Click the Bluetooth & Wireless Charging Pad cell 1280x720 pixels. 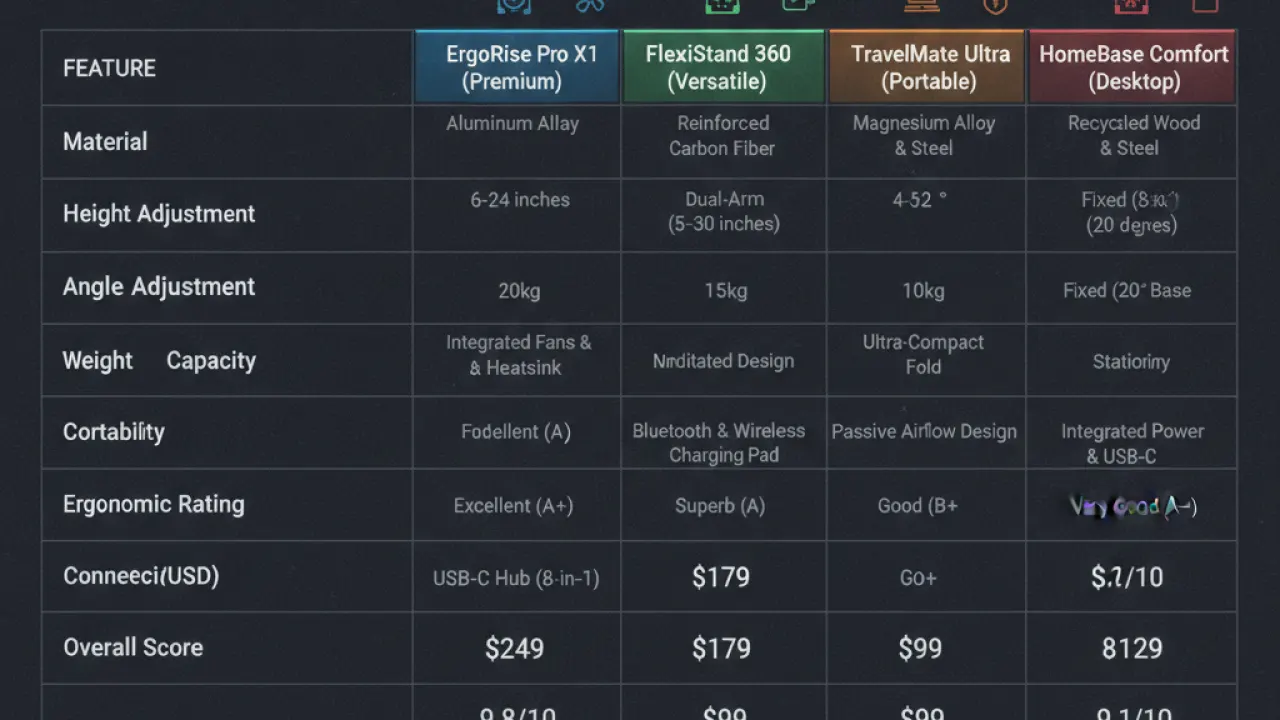(719, 443)
